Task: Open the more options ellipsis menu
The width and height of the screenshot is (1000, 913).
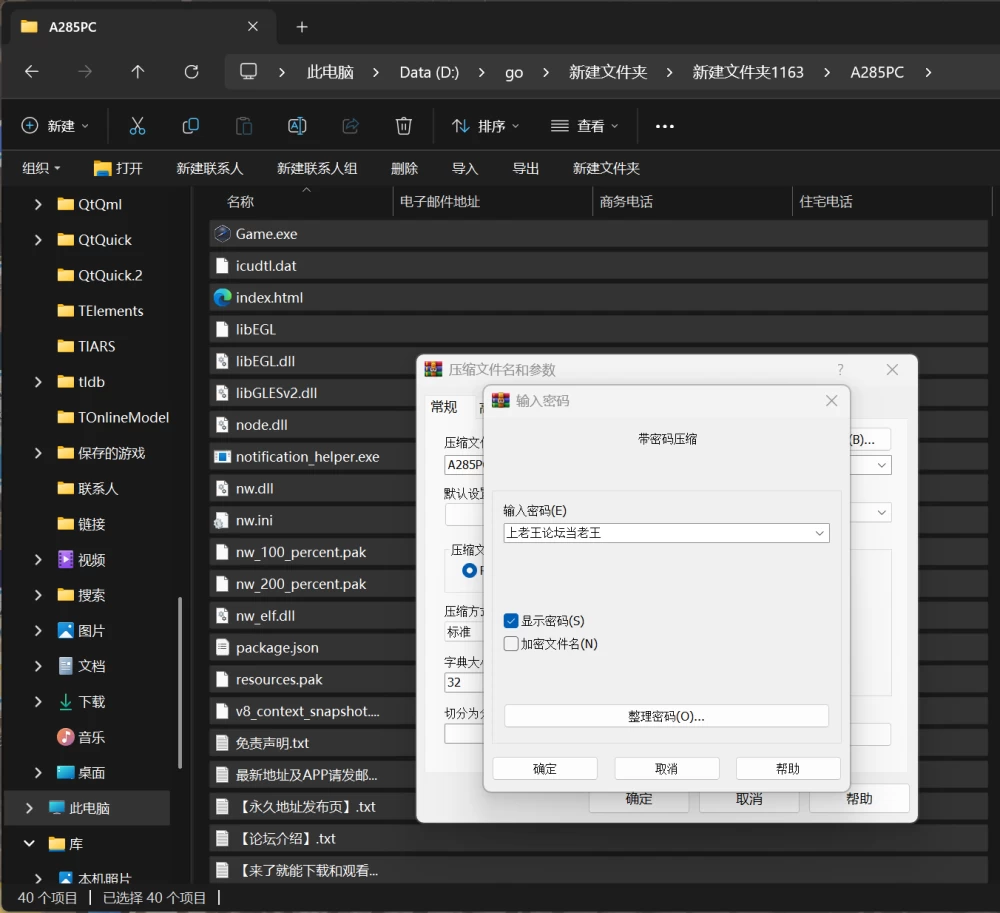Action: point(665,126)
